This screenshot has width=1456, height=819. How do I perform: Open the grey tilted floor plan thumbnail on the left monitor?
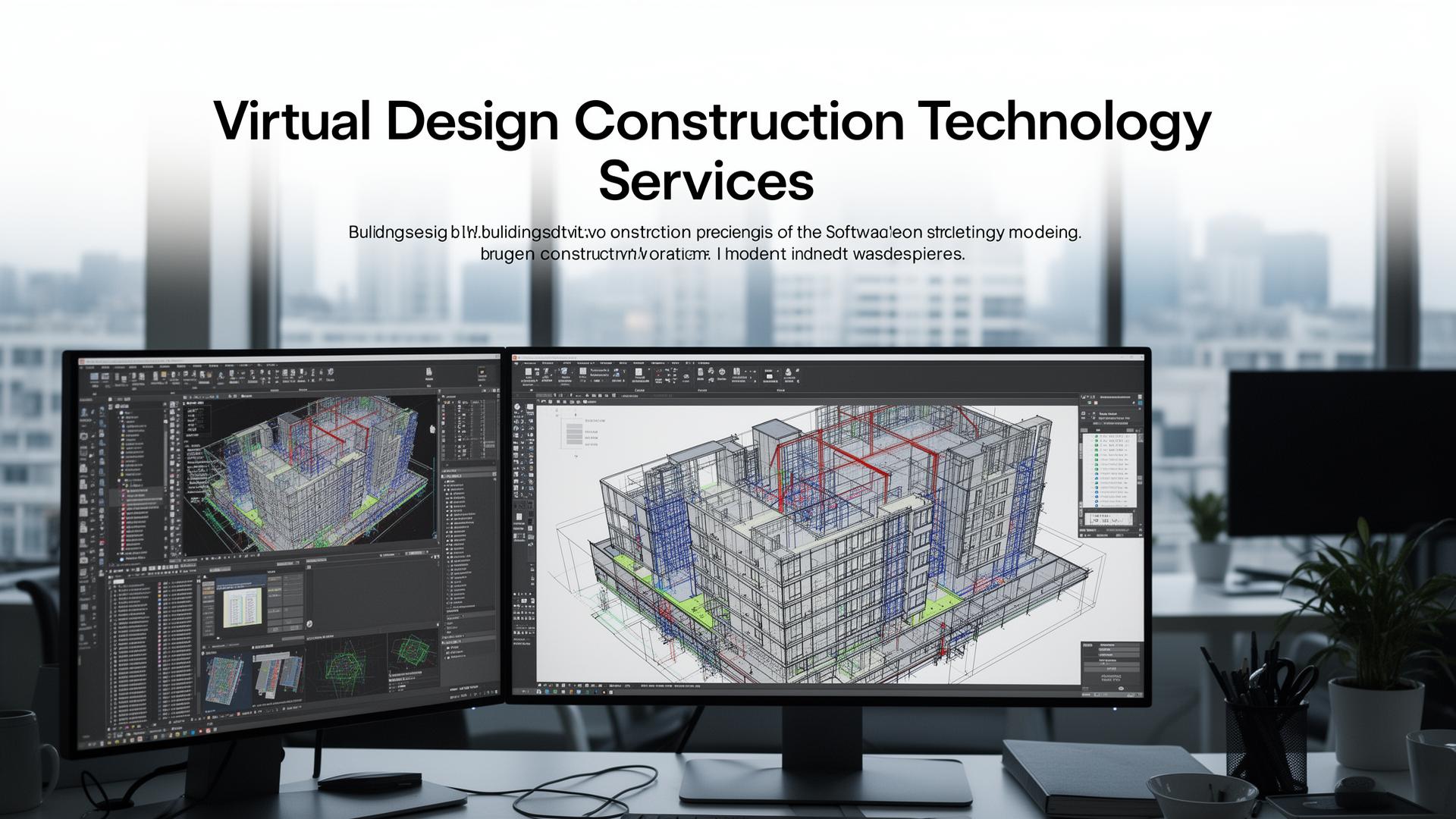click(x=278, y=675)
